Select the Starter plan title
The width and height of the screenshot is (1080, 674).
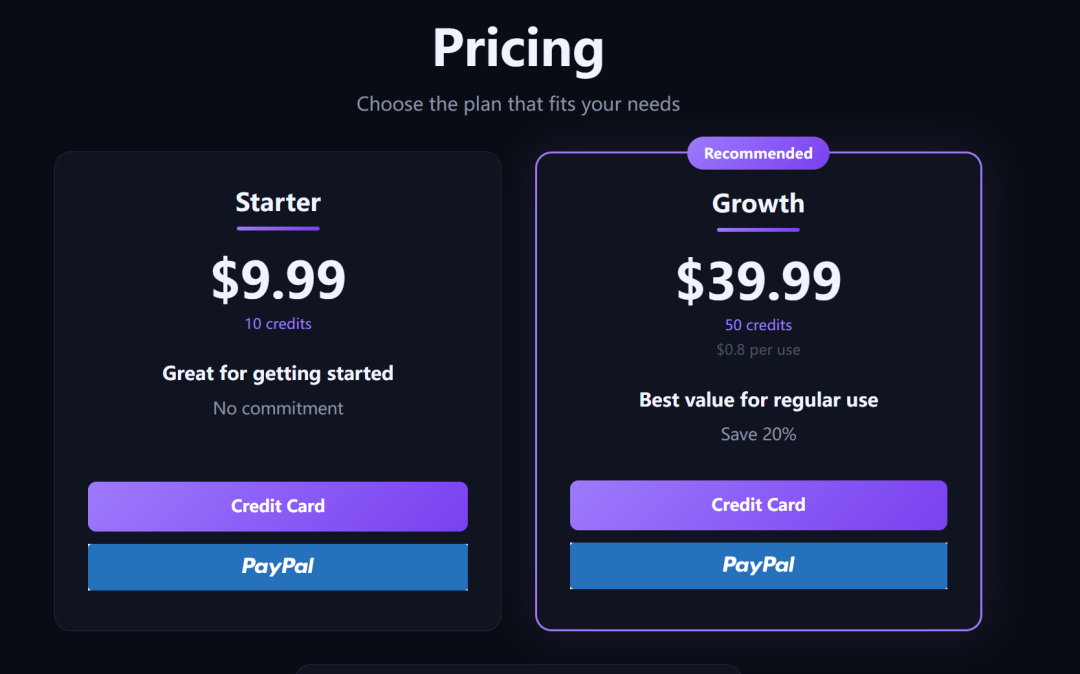click(x=278, y=202)
